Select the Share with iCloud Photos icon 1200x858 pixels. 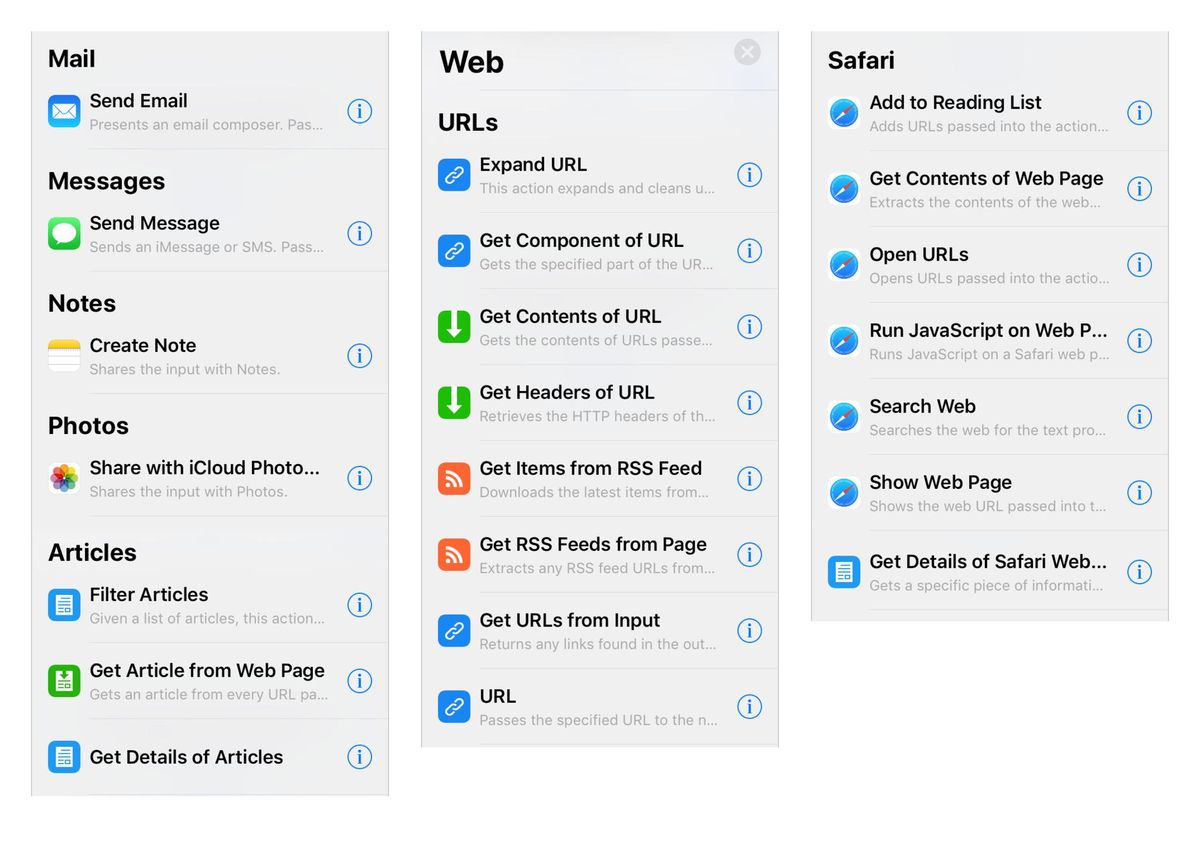pos(63,478)
